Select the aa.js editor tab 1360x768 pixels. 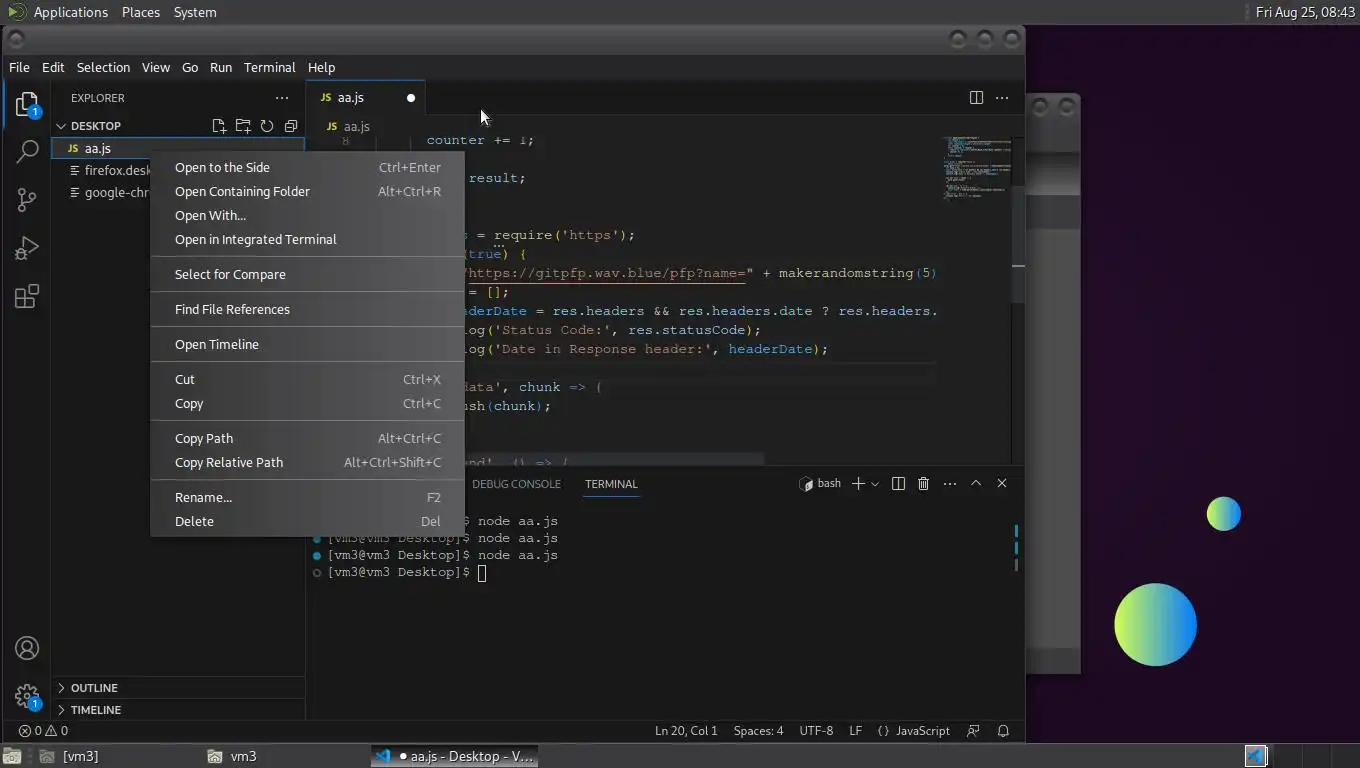coord(366,98)
